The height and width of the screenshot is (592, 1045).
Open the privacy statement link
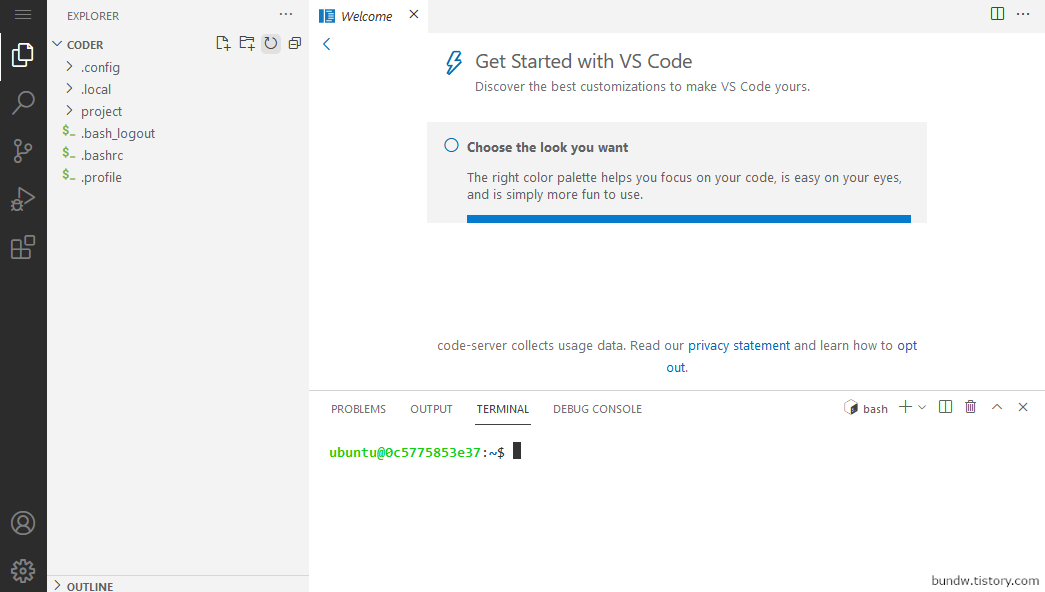[x=738, y=345]
